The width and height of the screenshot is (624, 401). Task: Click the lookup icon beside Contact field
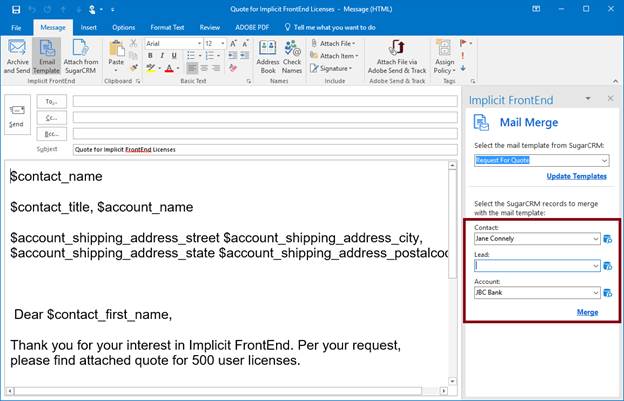pos(607,239)
